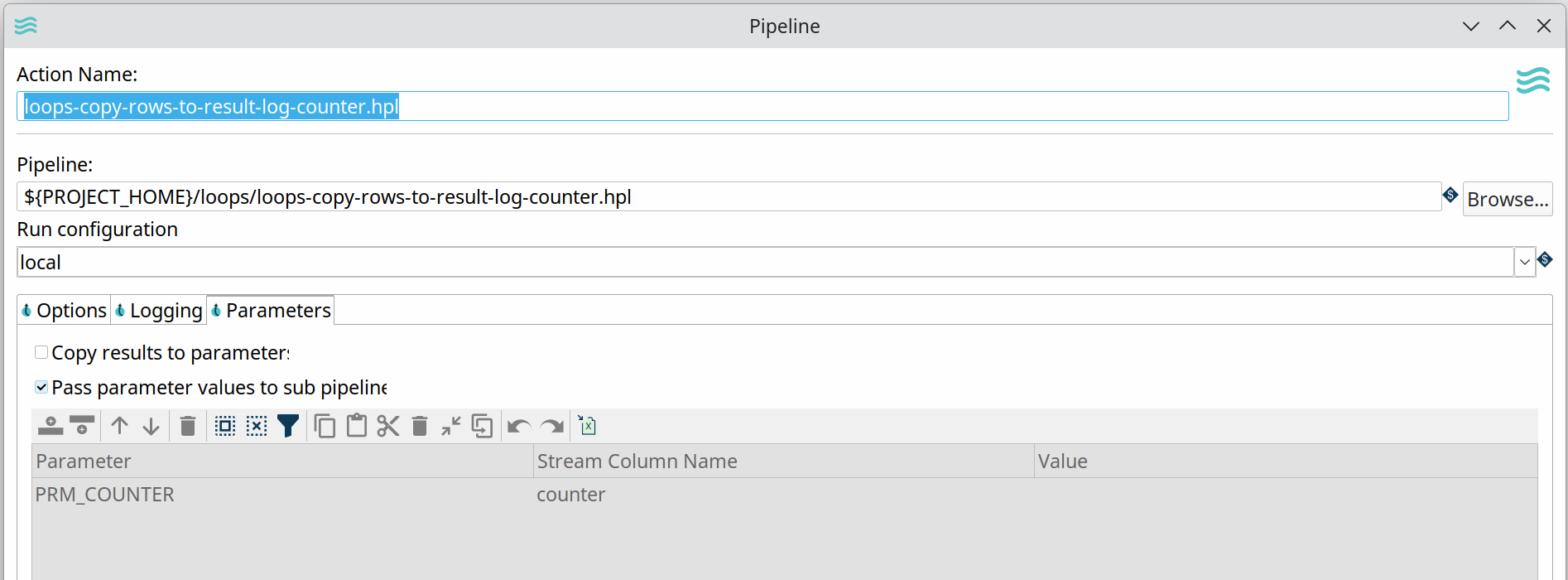1568x580 pixels.
Task: Export table to spreadsheet icon
Action: (x=587, y=426)
